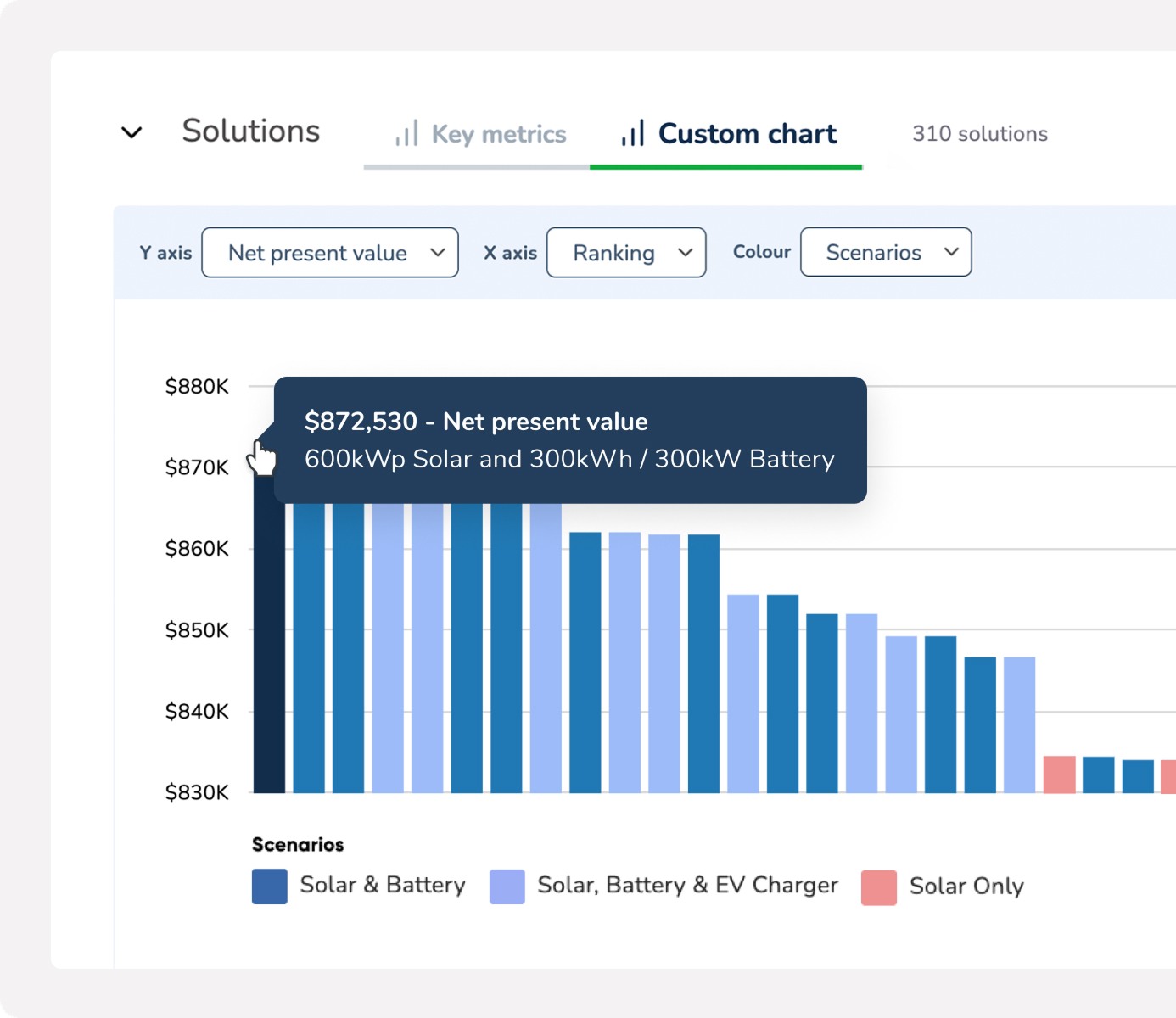Click the $880K y-axis label

[x=197, y=387]
